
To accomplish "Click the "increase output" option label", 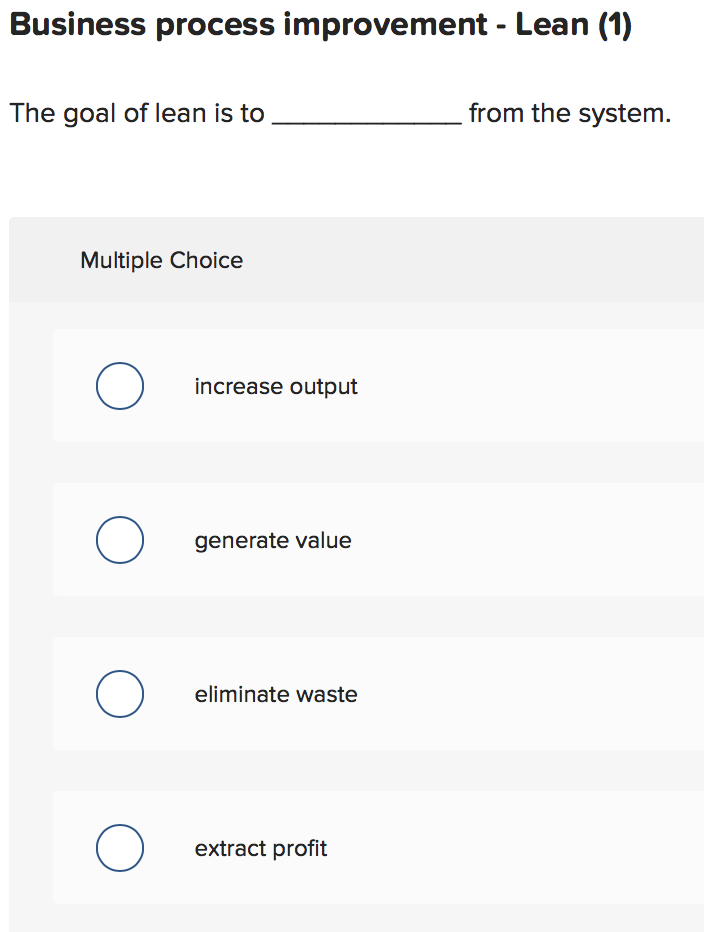I will 276,386.
